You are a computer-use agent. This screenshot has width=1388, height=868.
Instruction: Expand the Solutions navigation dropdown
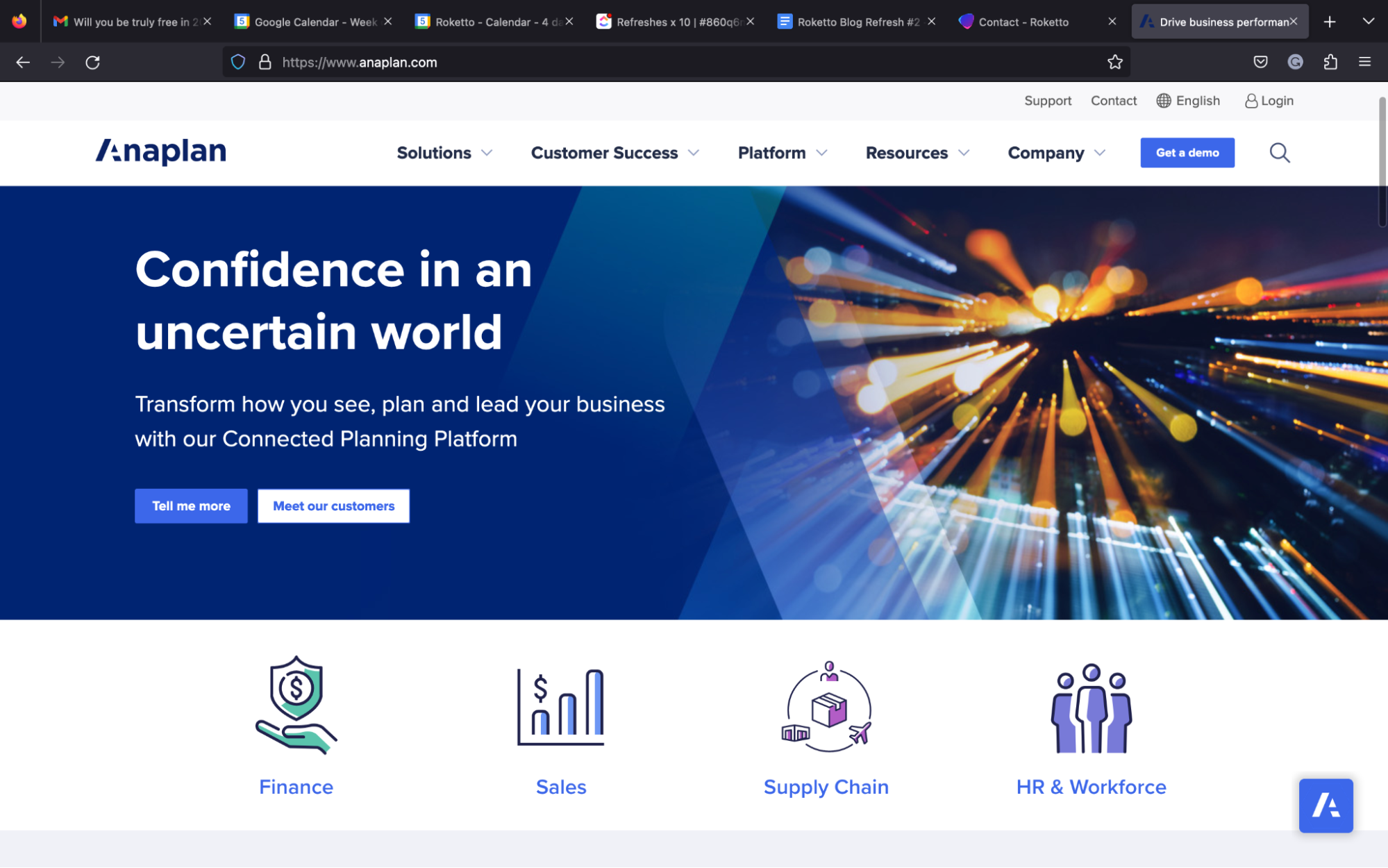point(444,153)
